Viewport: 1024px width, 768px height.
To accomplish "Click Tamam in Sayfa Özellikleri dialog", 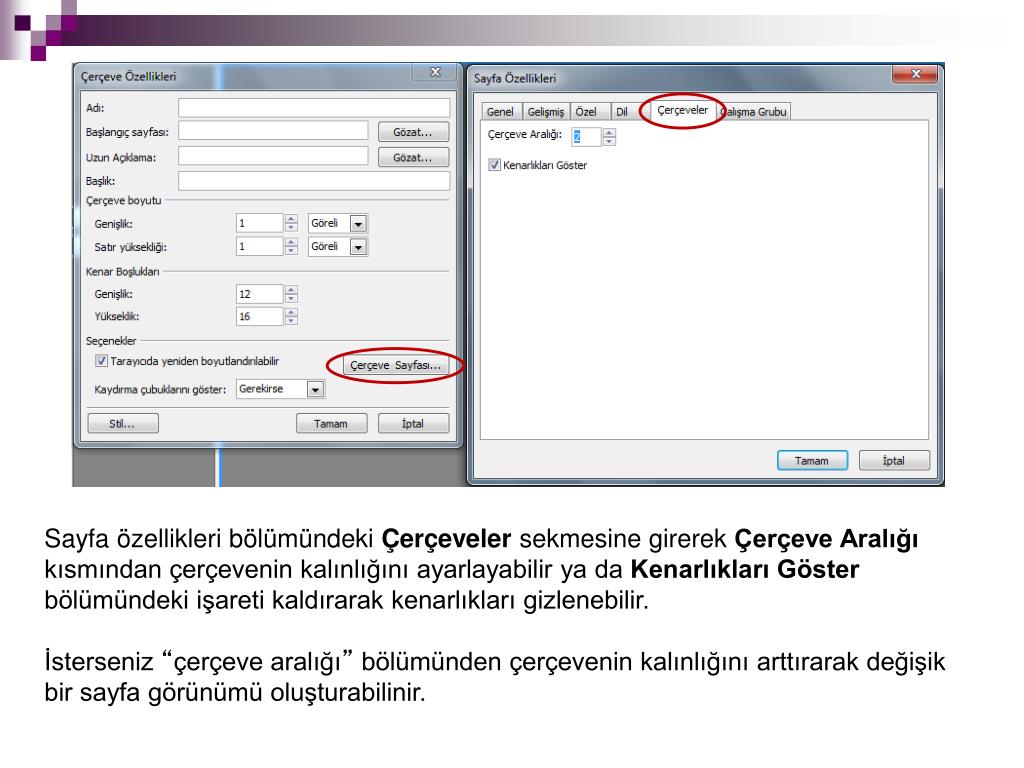I will pyautogui.click(x=812, y=460).
